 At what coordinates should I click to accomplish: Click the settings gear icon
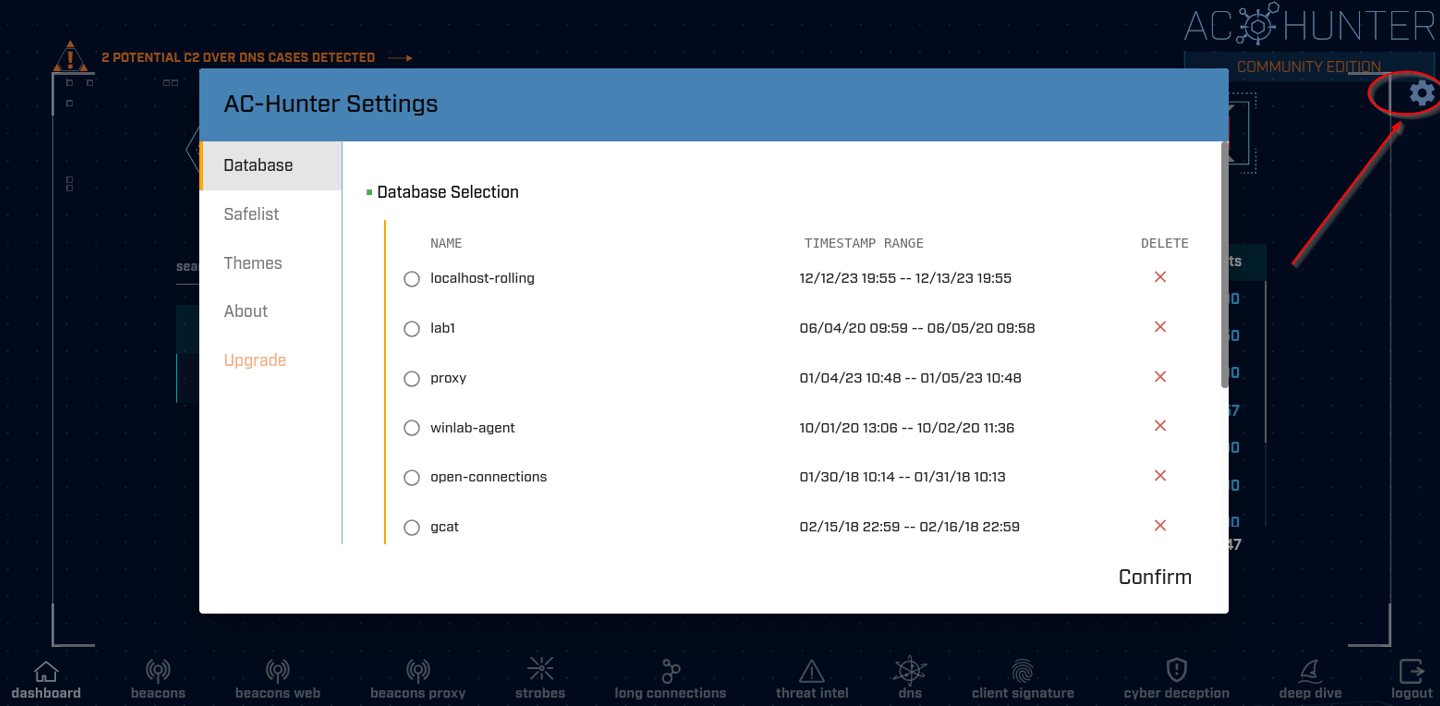click(1421, 94)
